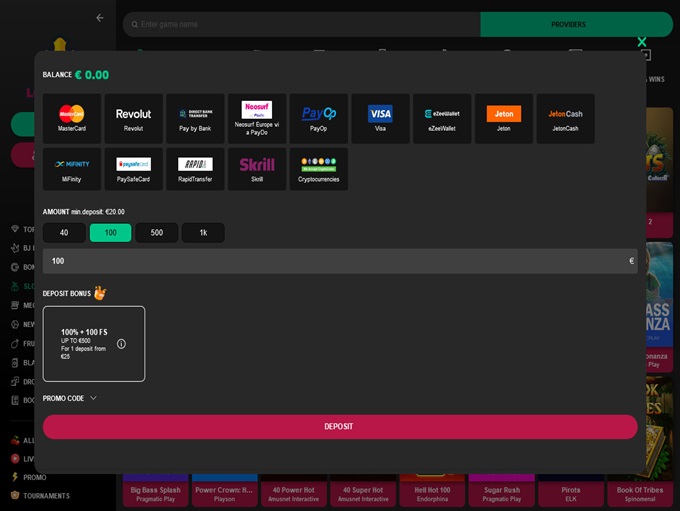This screenshot has width=680, height=511.
Task: Choose Cryptocurrencies payment tile
Action: [319, 169]
